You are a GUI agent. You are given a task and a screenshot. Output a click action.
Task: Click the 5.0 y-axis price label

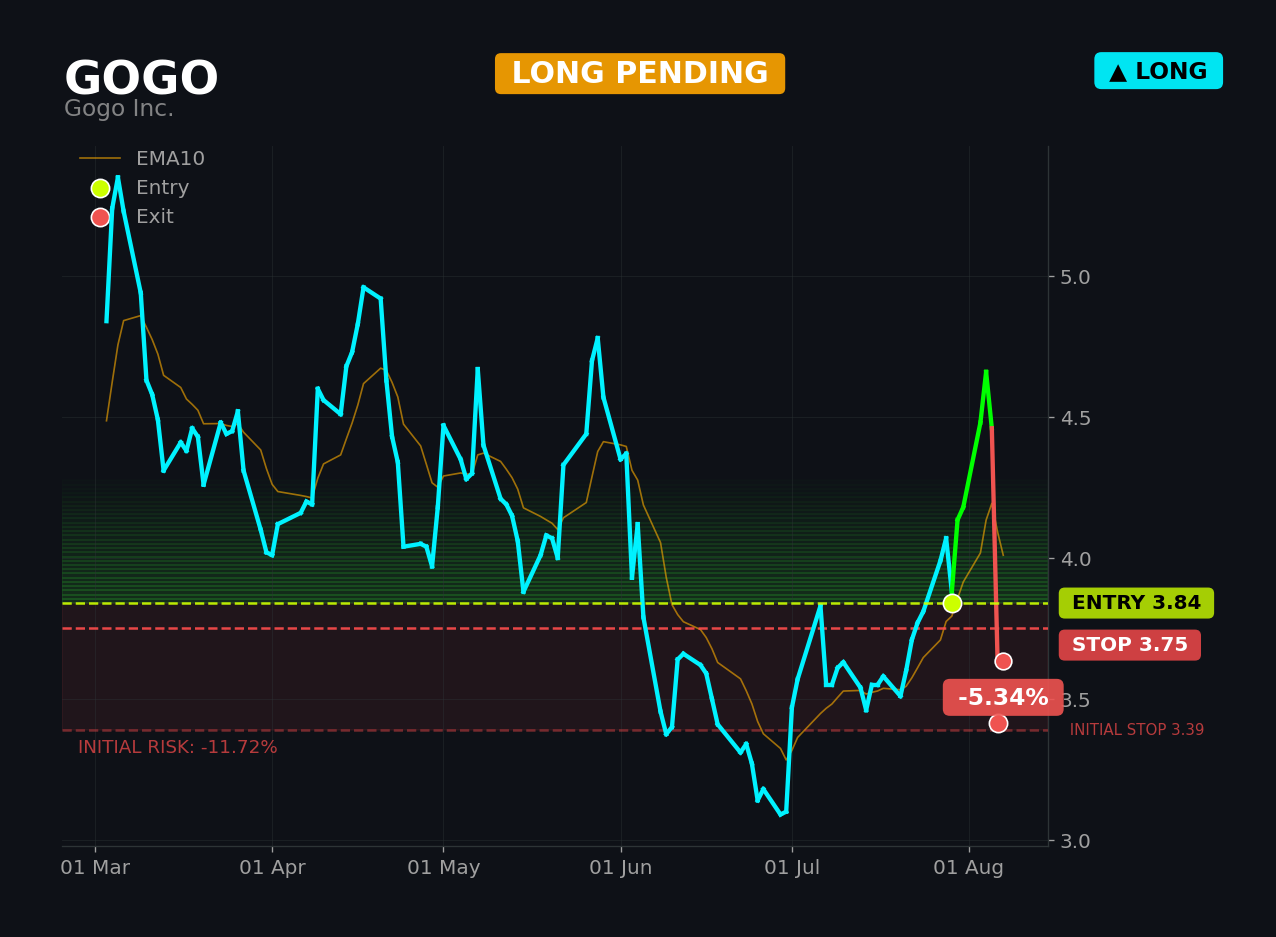[x=1075, y=276]
